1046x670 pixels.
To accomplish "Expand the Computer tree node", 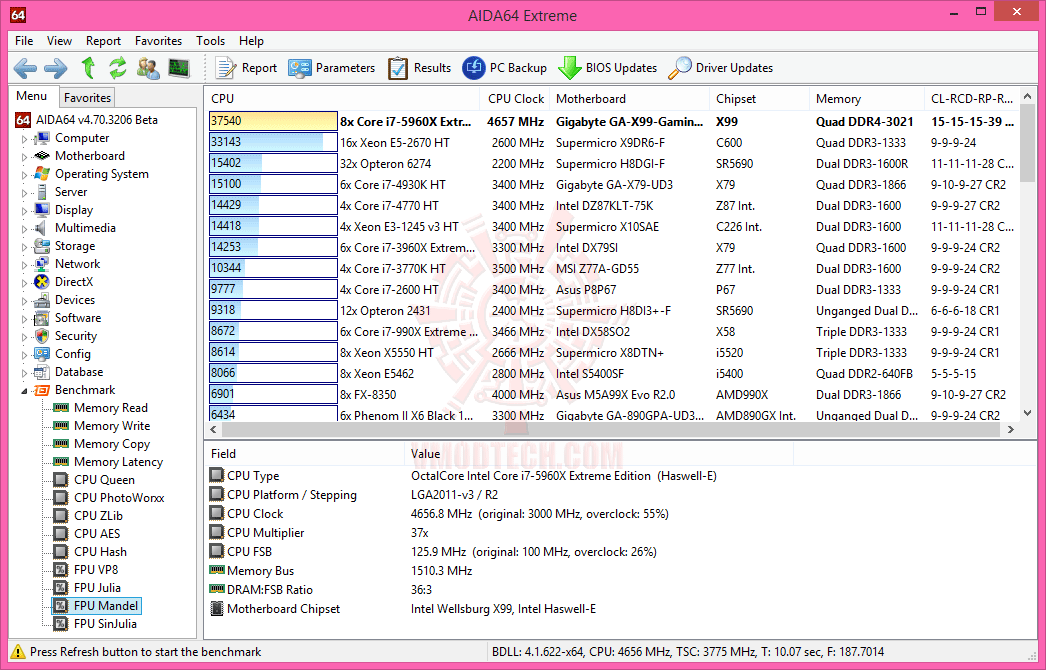I will 25,139.
